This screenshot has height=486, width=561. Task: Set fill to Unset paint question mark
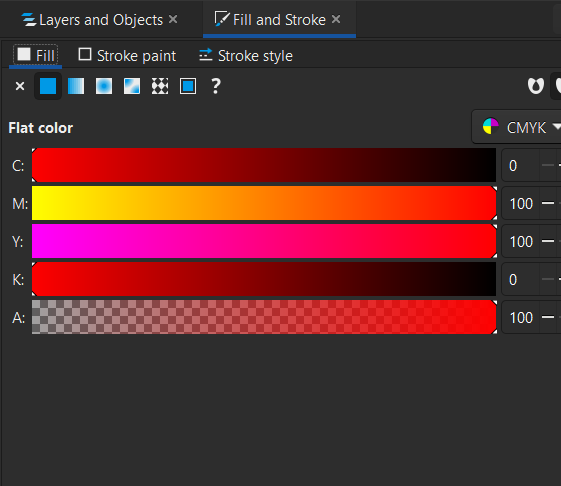click(216, 86)
